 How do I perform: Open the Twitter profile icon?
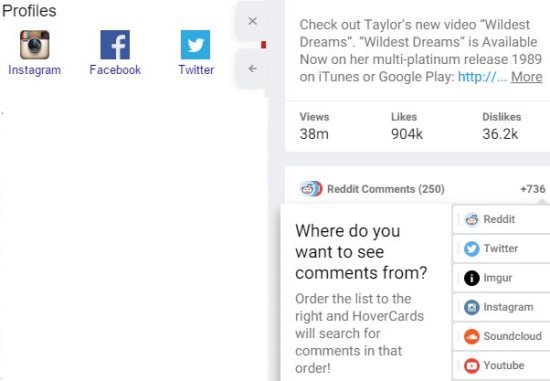tap(195, 45)
